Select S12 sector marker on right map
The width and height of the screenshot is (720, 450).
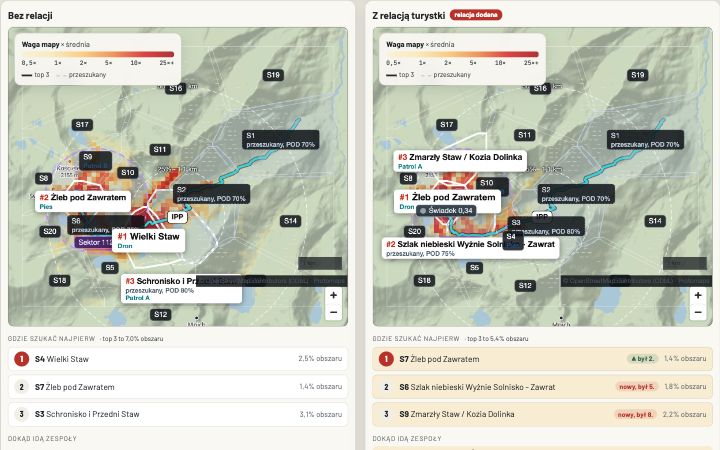[525, 285]
